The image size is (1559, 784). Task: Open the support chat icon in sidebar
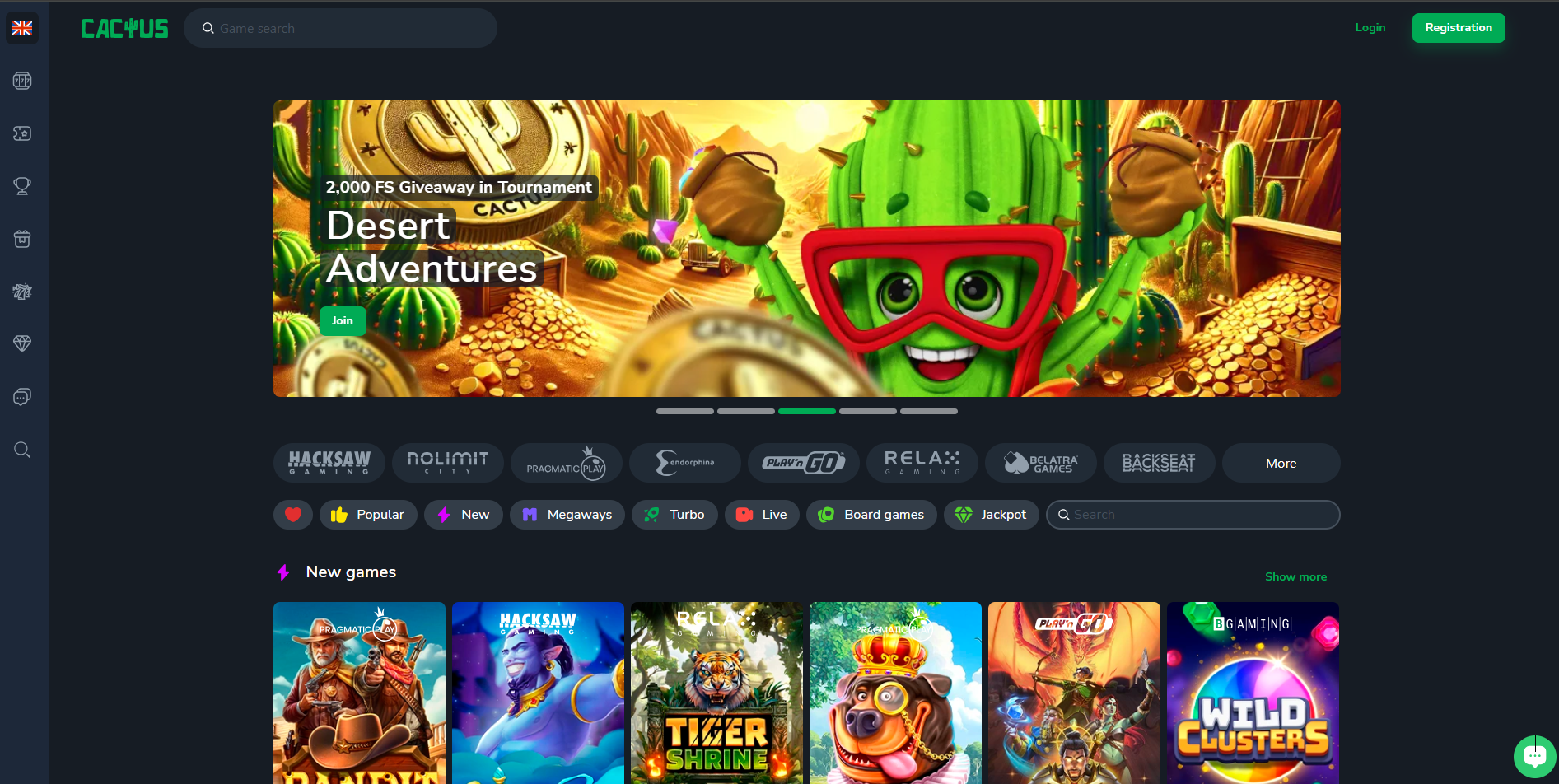click(x=22, y=397)
